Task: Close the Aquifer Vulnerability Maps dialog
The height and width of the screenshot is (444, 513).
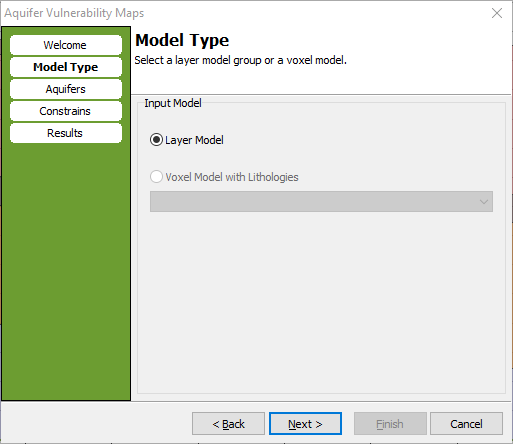Action: pyautogui.click(x=497, y=13)
